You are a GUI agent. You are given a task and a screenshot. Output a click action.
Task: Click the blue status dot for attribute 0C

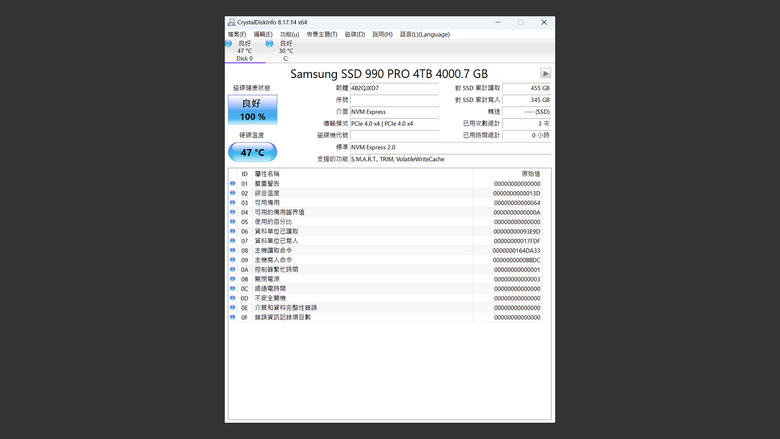coord(232,288)
